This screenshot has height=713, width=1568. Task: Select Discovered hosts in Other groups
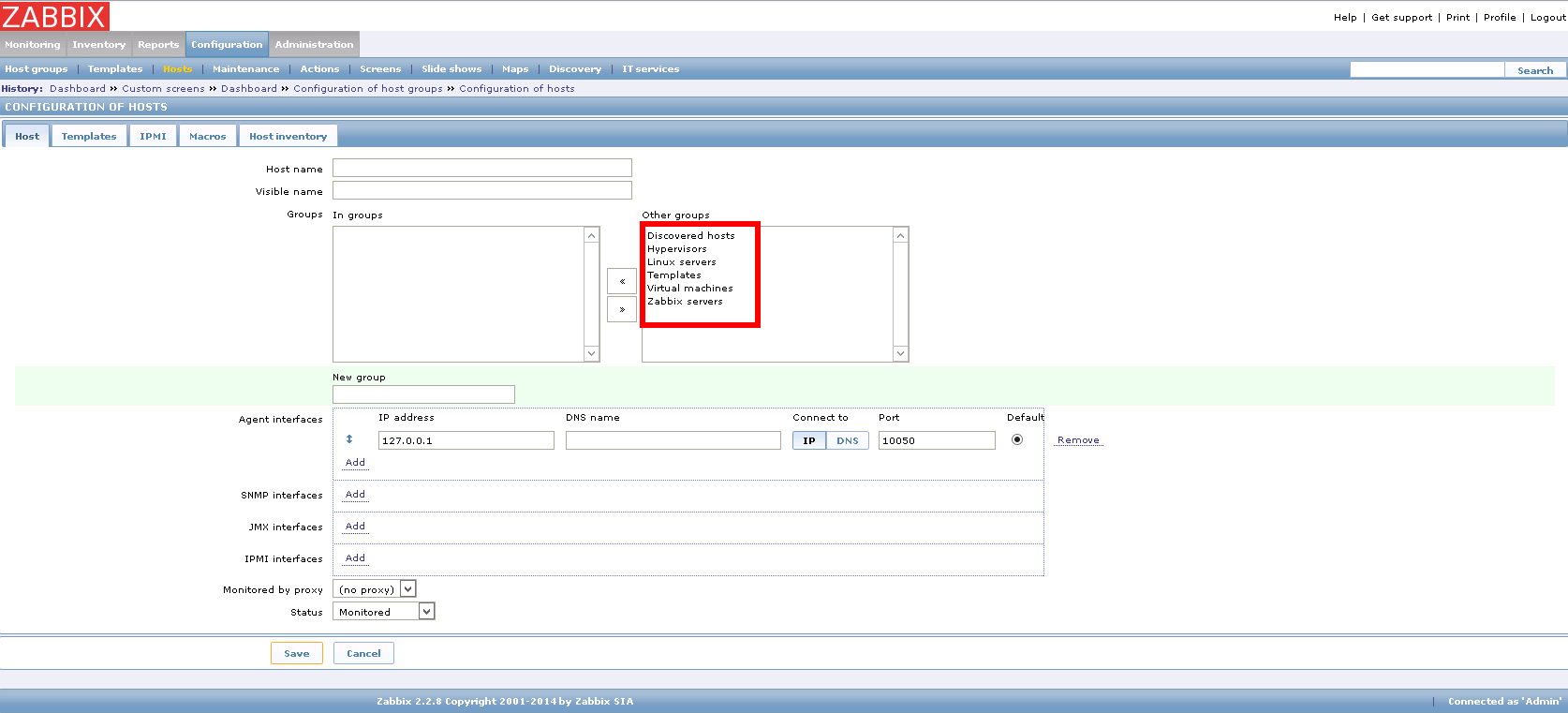point(691,236)
